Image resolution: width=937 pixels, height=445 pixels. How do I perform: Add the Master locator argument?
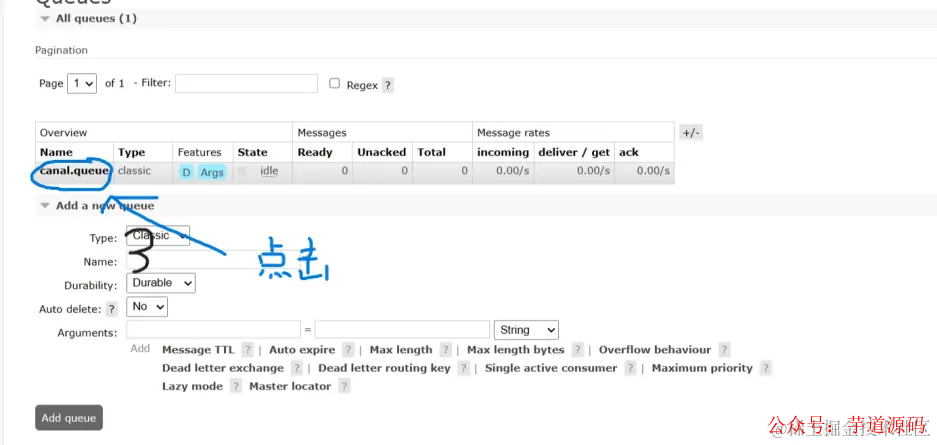pos(290,386)
